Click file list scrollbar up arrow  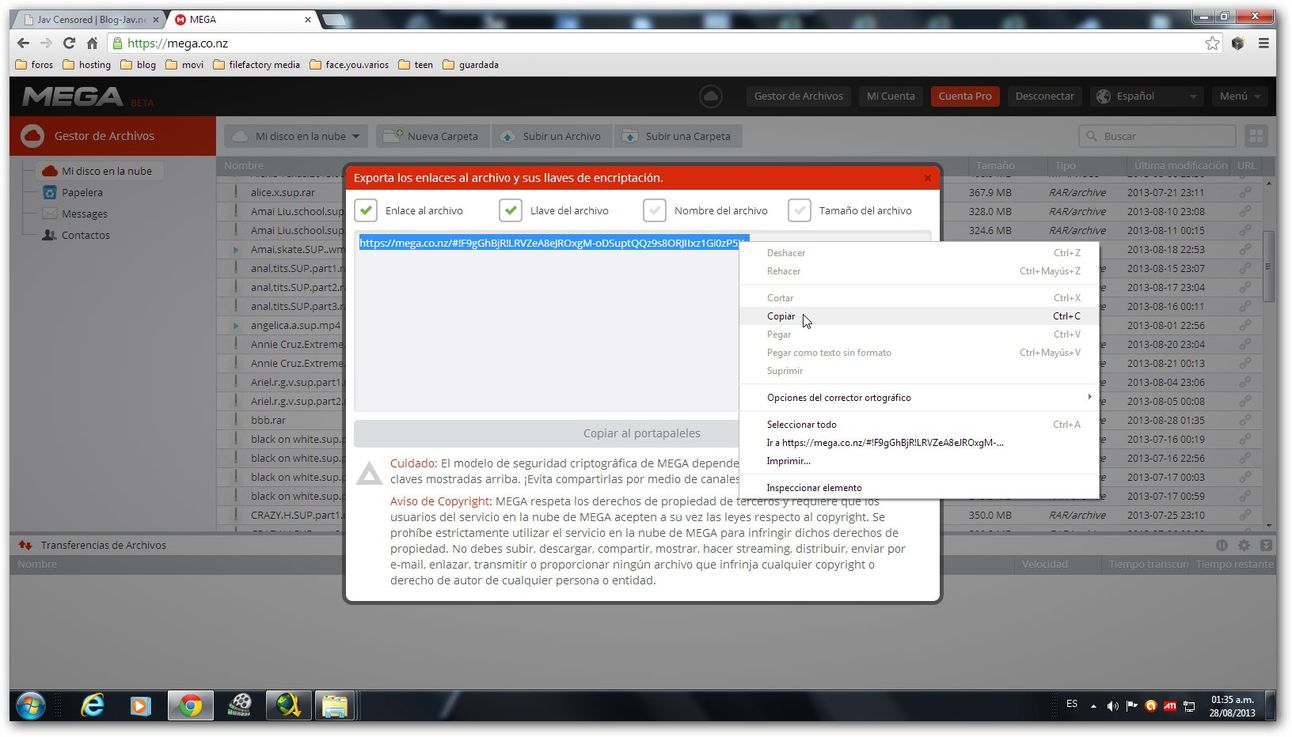click(1269, 183)
